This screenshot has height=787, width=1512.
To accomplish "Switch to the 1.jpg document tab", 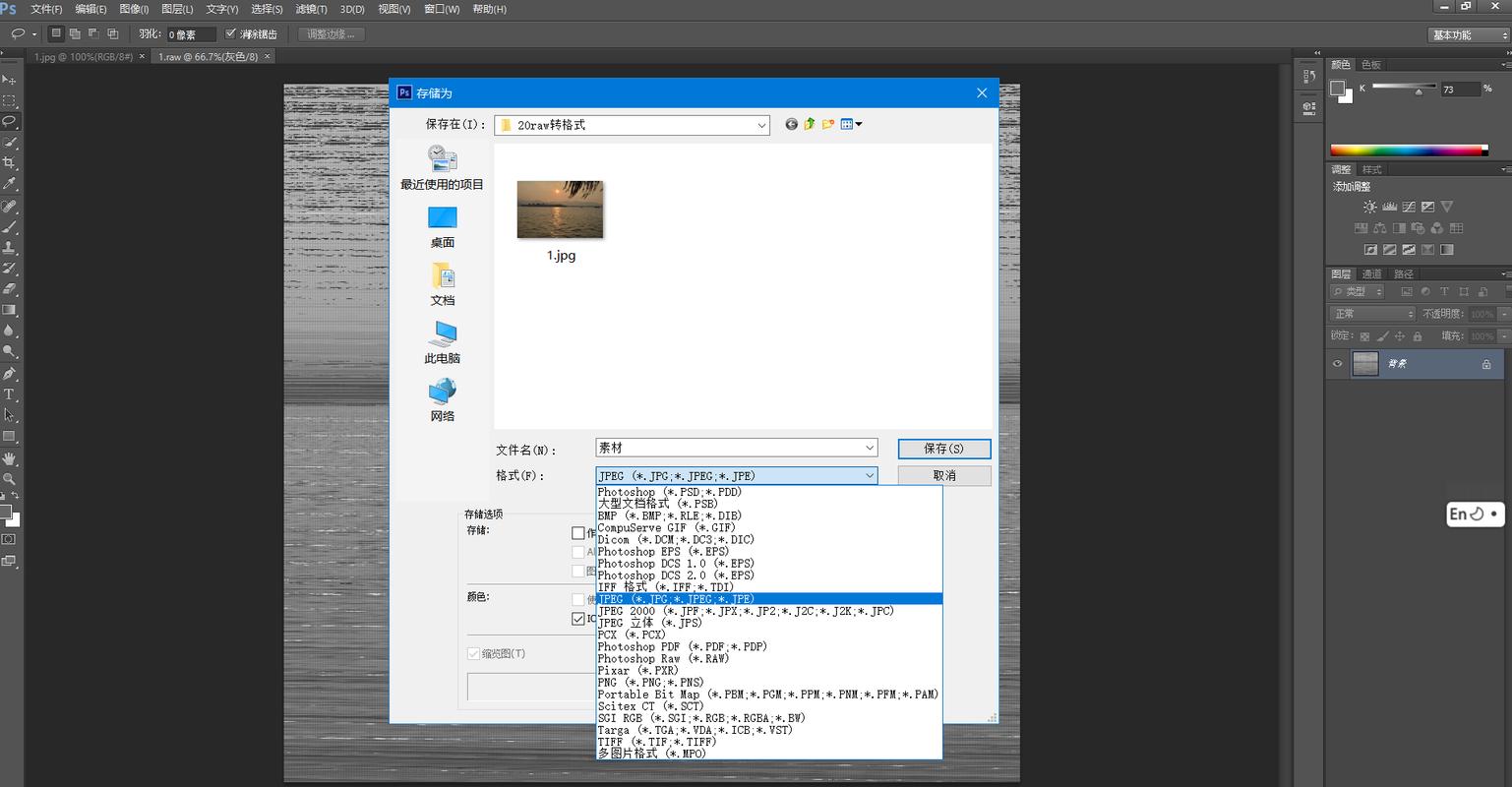I will (83, 57).
